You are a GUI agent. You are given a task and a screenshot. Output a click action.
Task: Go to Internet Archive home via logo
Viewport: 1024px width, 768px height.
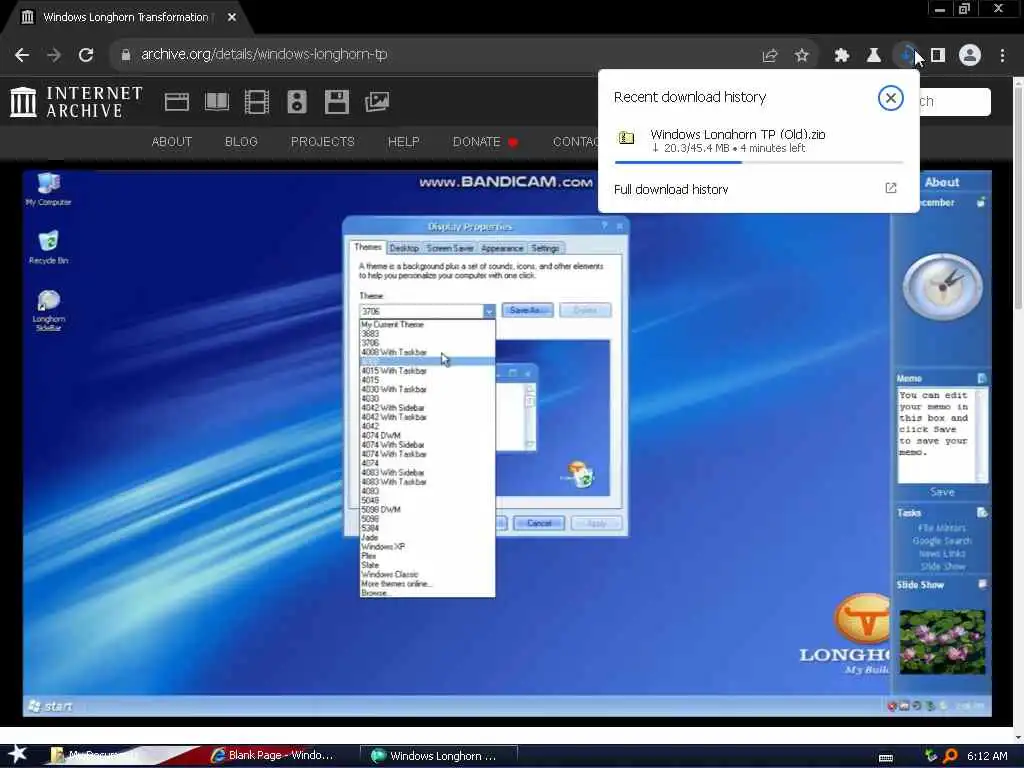(x=76, y=102)
